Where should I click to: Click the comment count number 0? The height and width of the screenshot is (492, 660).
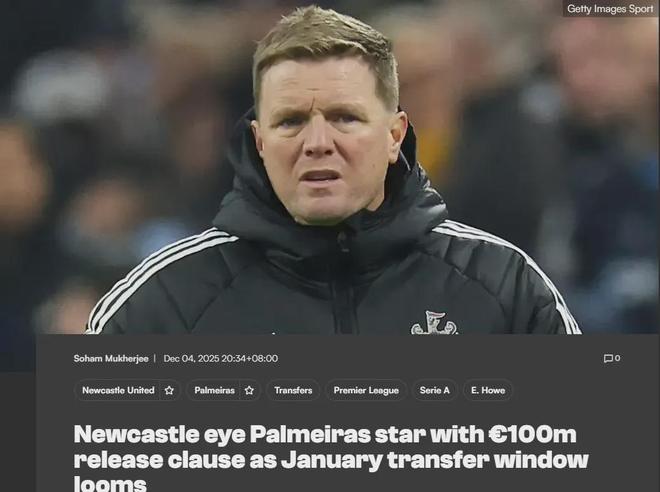coord(617,358)
